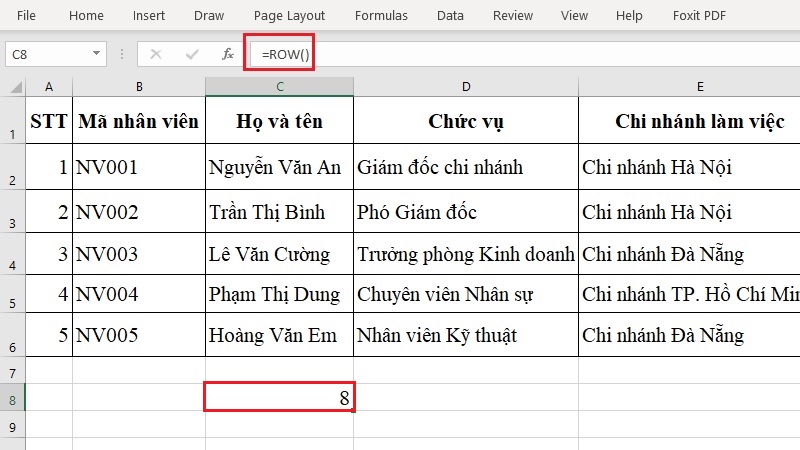Select the 'Chi nhánh làm việc' header cell
The width and height of the screenshot is (800, 450).
[x=689, y=120]
